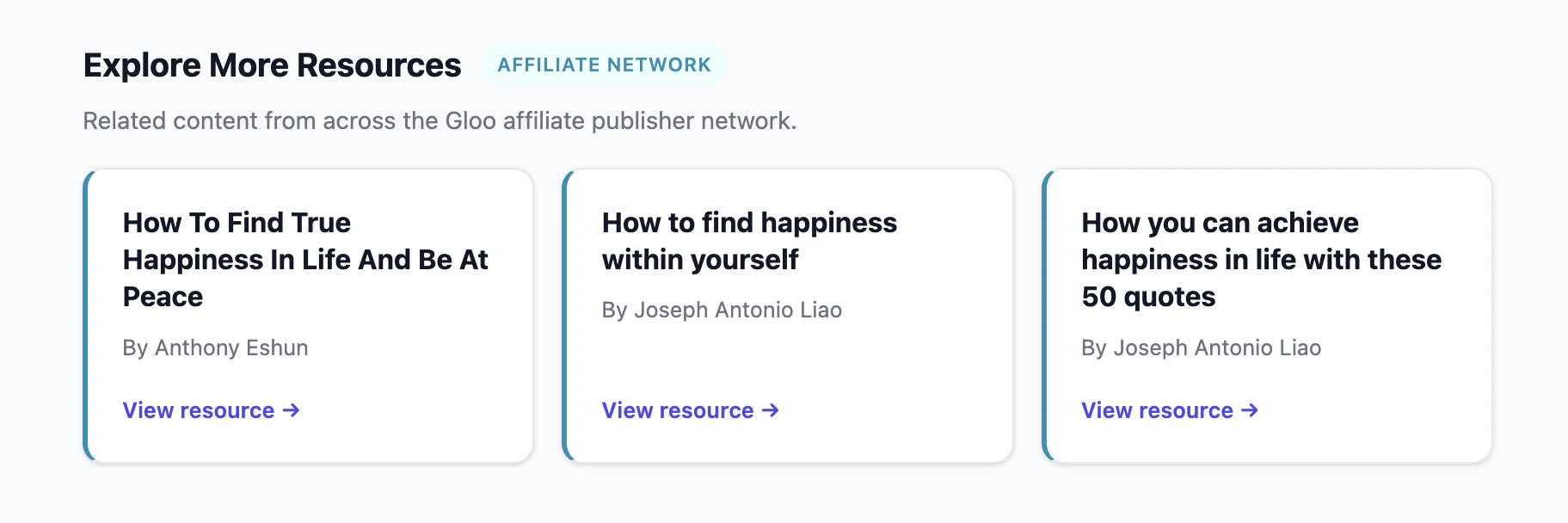1568x523 pixels.
Task: Click author line under 50 quotes title
Action: pos(1201,348)
